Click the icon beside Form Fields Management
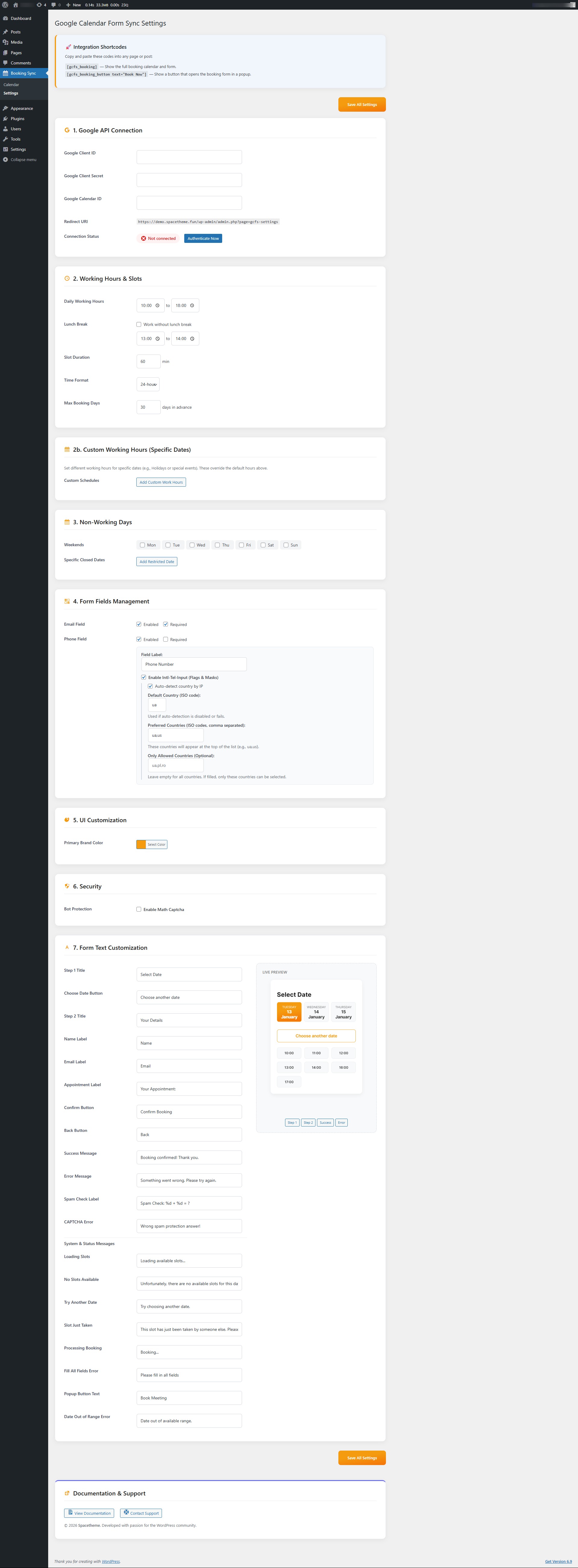 67,601
